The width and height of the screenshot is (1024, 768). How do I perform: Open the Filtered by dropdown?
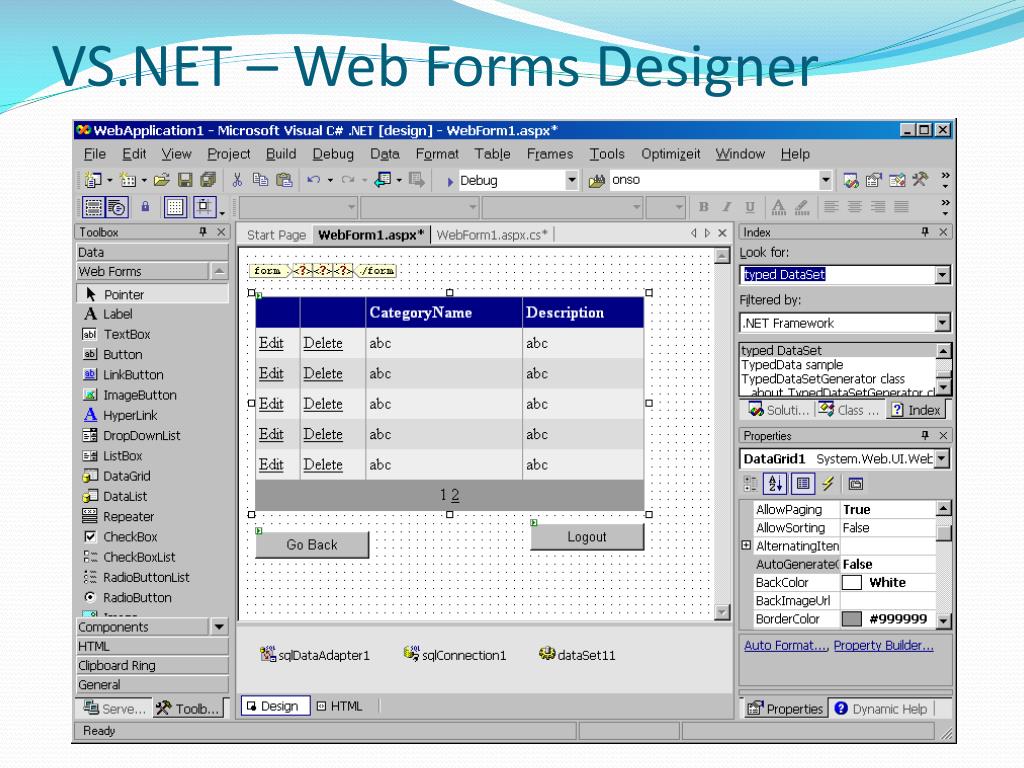pyautogui.click(x=942, y=323)
